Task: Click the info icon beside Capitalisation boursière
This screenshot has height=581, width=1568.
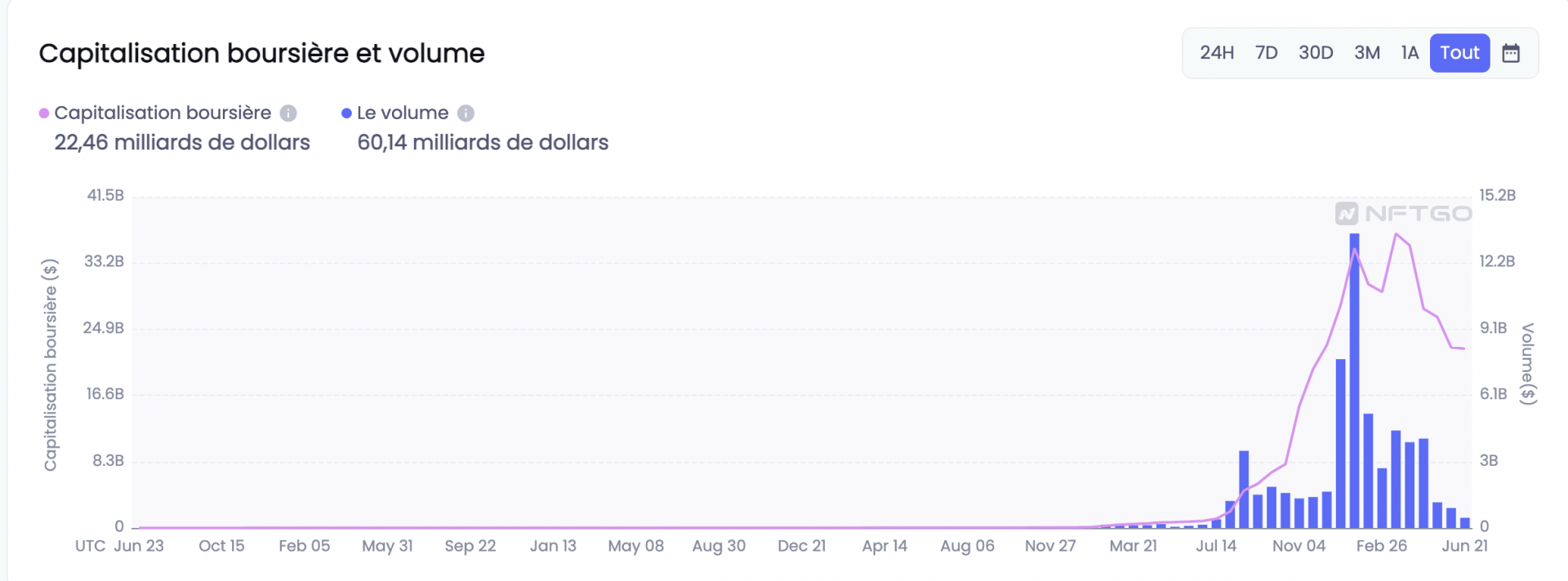Action: click(x=287, y=113)
